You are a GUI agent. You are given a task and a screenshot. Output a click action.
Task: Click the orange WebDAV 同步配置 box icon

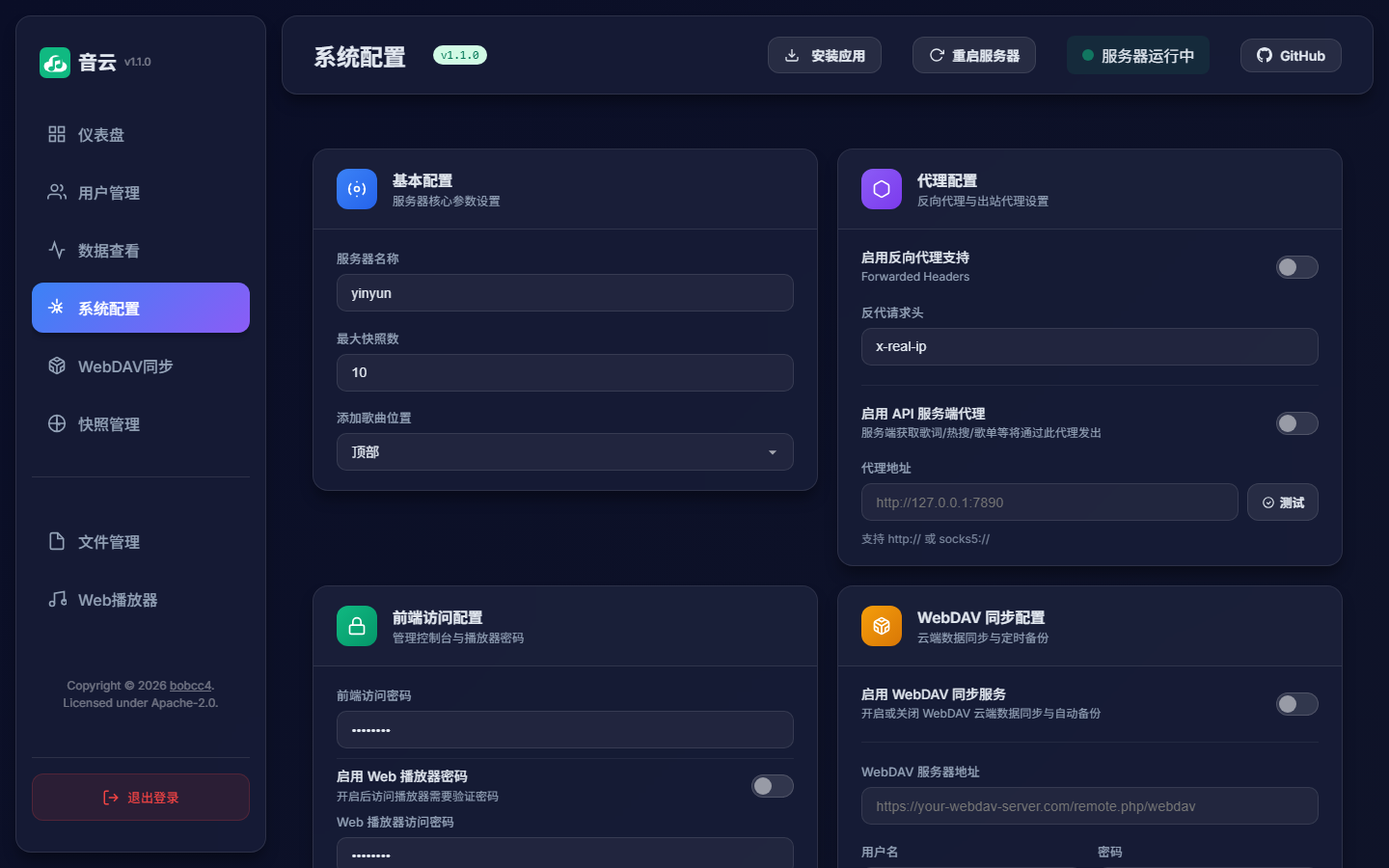(x=882, y=626)
